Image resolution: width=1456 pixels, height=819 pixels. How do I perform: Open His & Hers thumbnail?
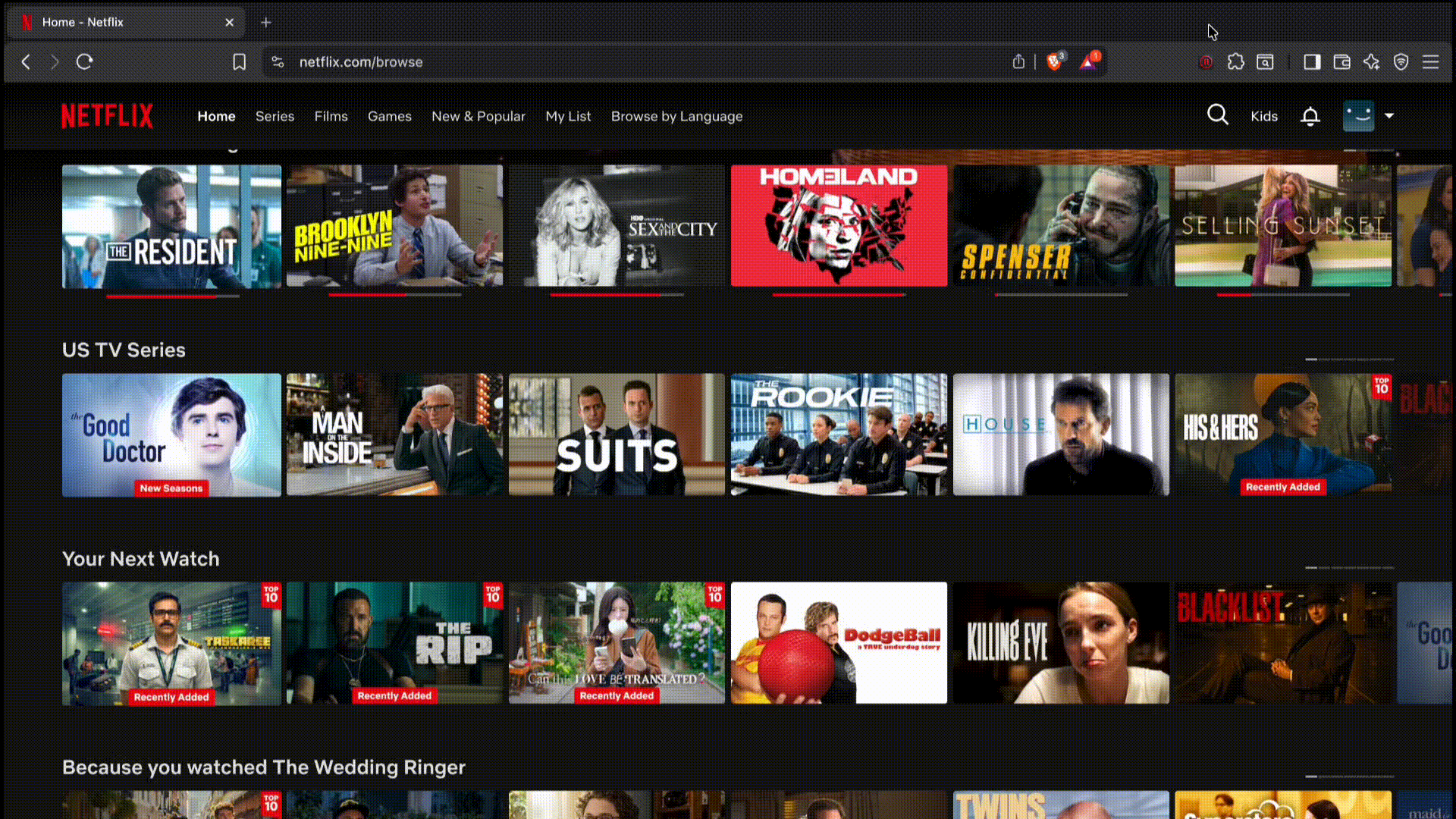point(1283,435)
